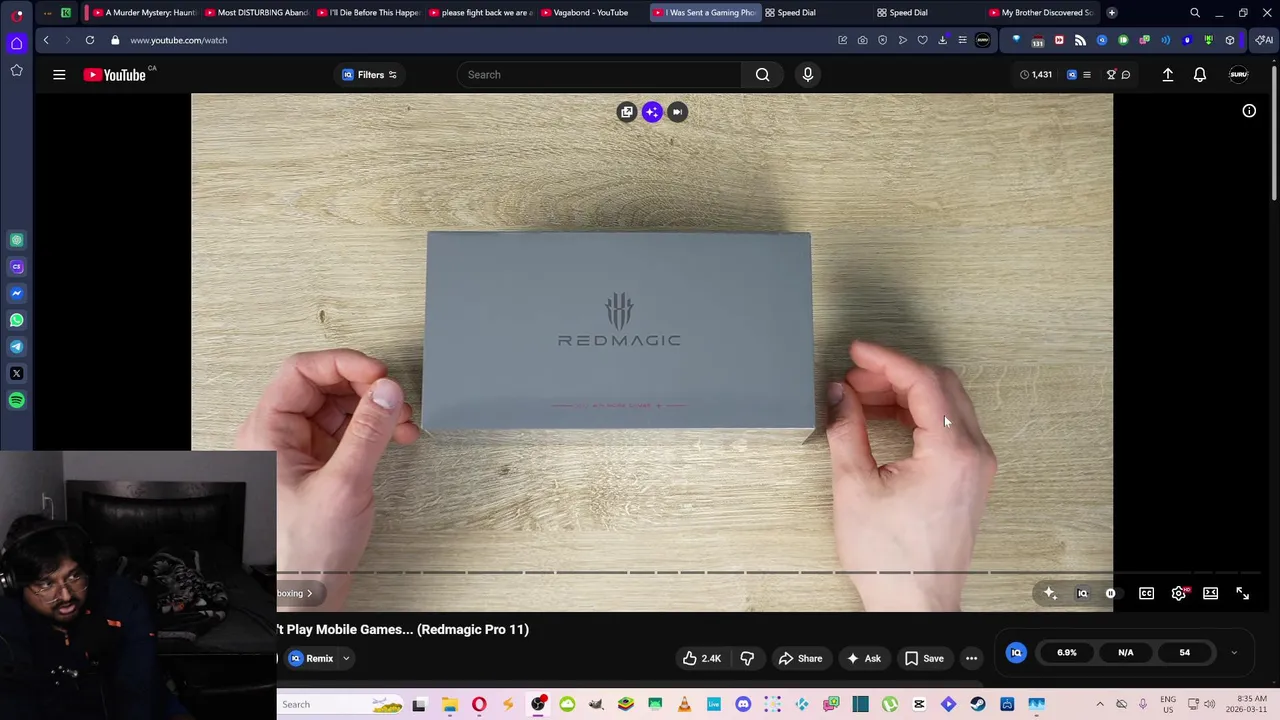Open the player settings gear
1280x720 pixels.
(1179, 593)
